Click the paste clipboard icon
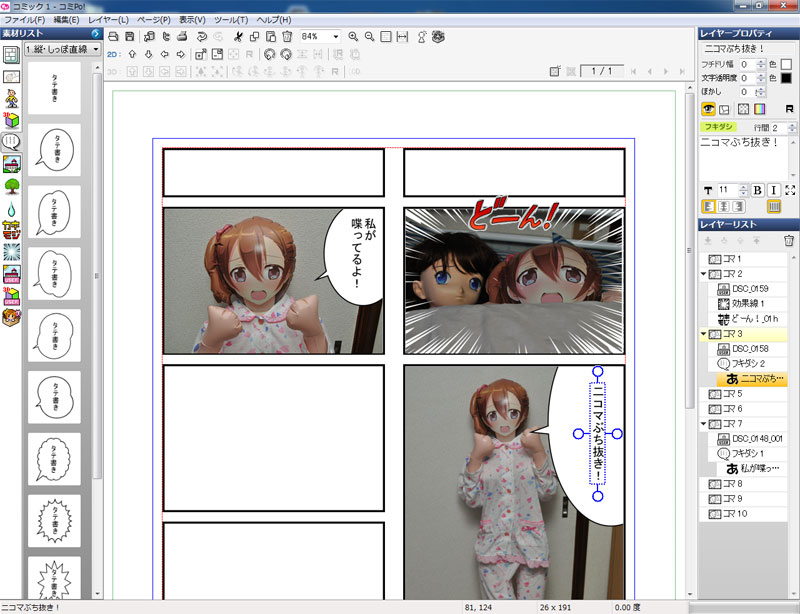 click(271, 37)
